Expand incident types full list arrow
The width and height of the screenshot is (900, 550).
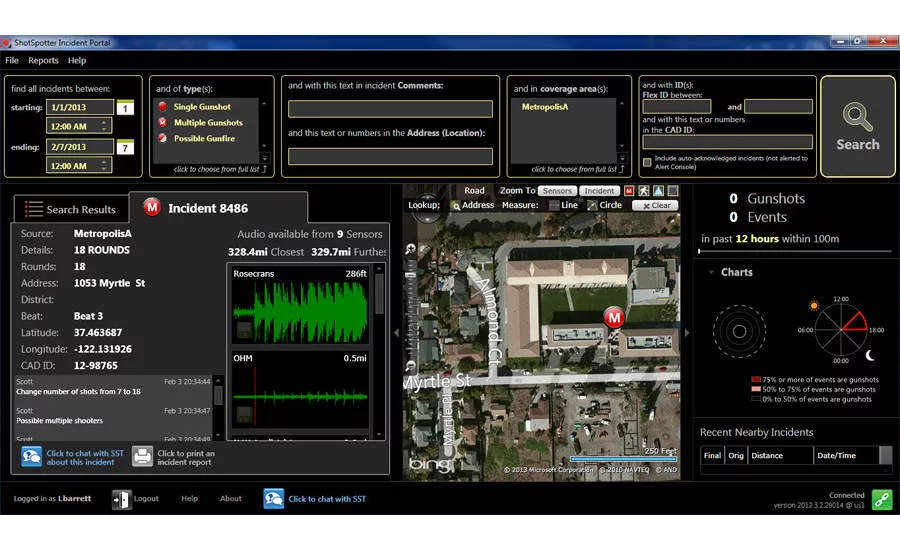click(265, 158)
